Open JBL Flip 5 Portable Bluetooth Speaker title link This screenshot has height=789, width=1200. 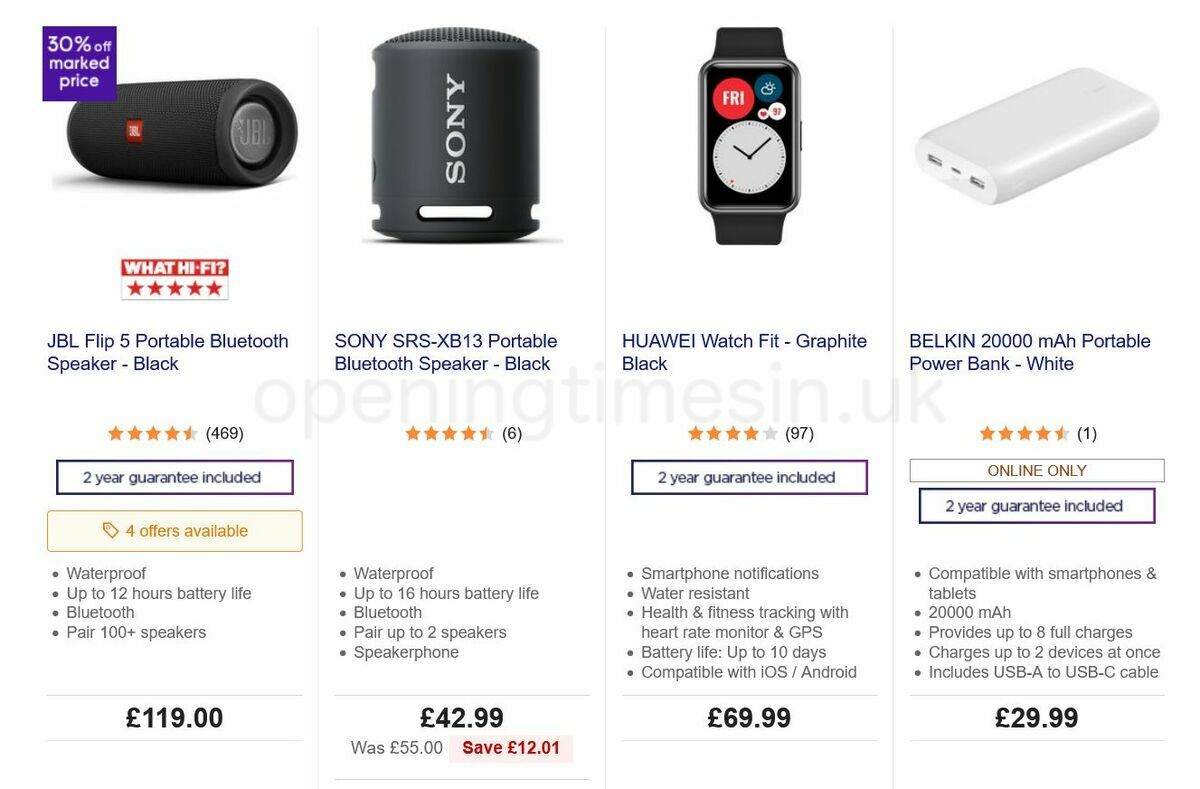tap(168, 352)
